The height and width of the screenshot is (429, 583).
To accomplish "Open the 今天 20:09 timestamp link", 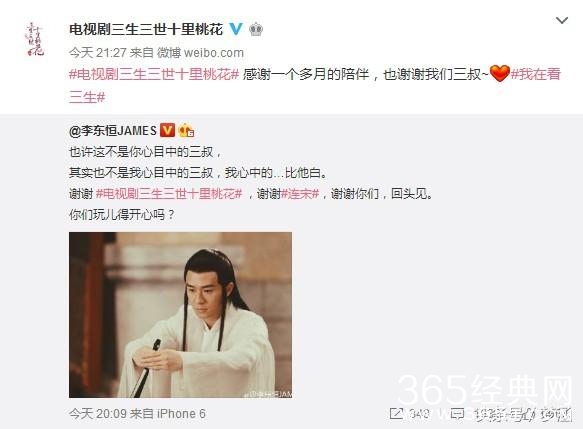I will click(x=97, y=413).
